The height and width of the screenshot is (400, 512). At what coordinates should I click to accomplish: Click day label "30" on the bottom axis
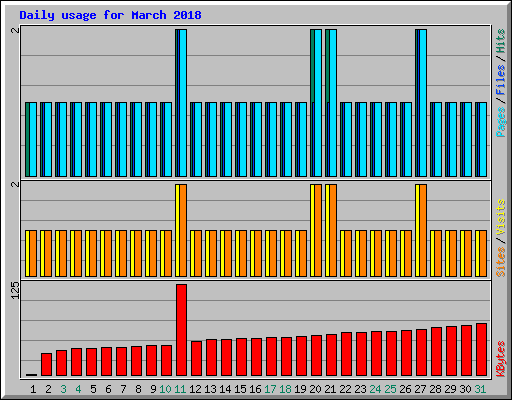pyautogui.click(x=465, y=389)
